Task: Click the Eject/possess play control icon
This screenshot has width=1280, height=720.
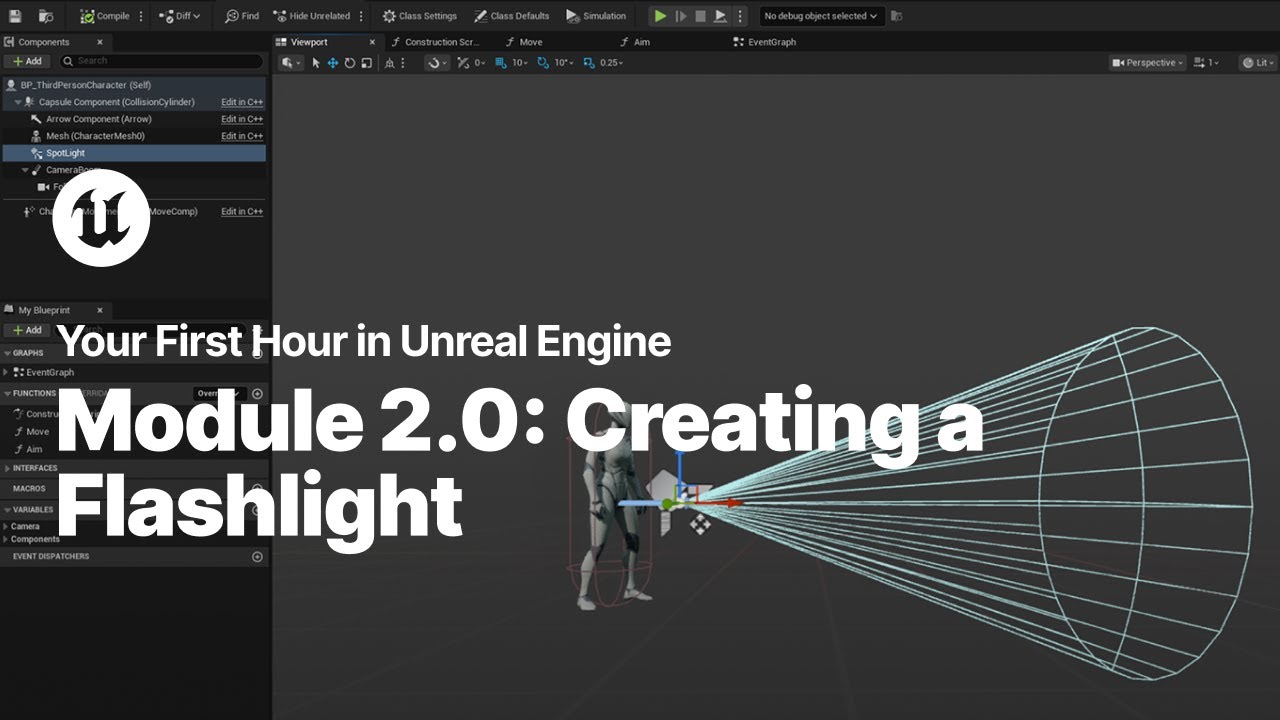Action: coord(720,16)
